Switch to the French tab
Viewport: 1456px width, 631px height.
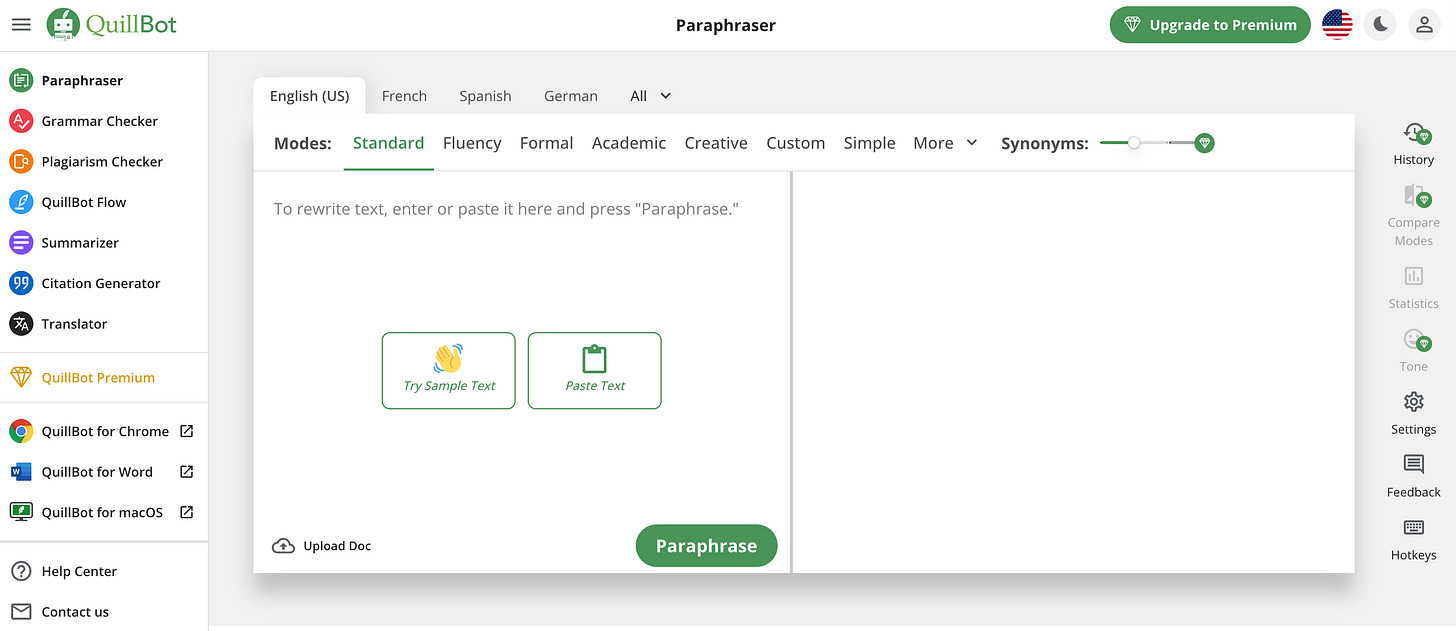404,96
